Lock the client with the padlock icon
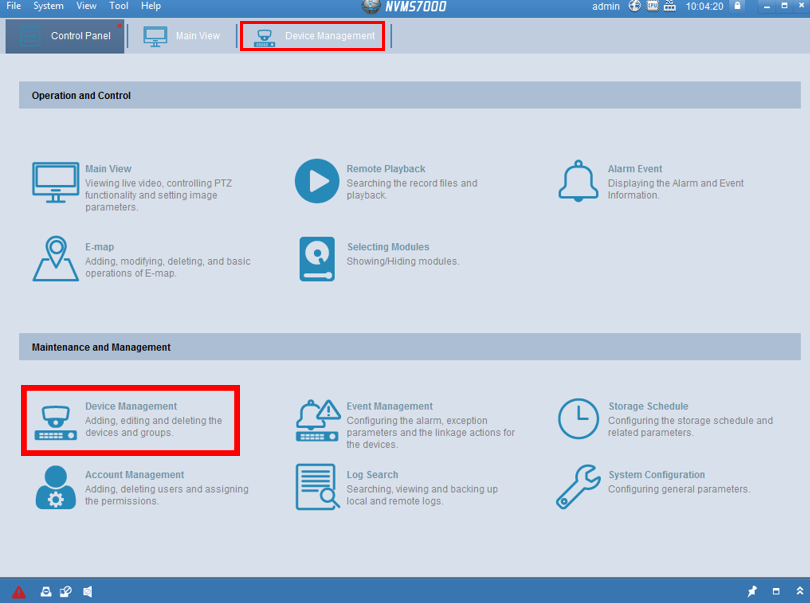 [x=738, y=6]
